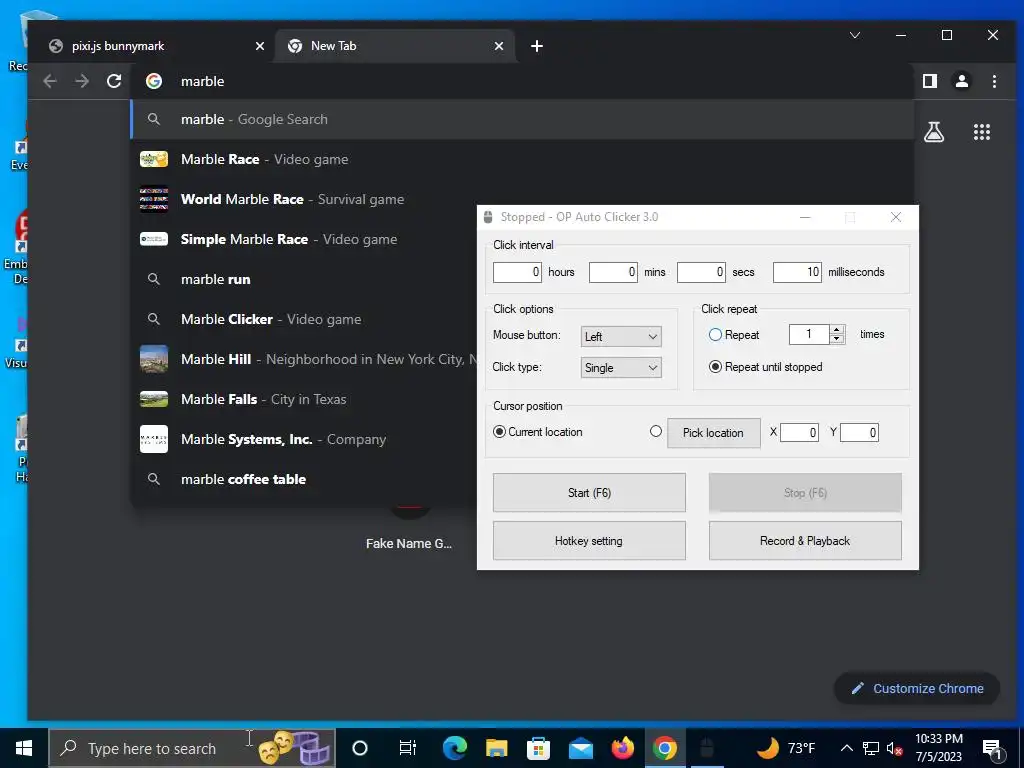This screenshot has width=1024, height=768.
Task: Click the Y coordinate field
Action: tap(859, 432)
